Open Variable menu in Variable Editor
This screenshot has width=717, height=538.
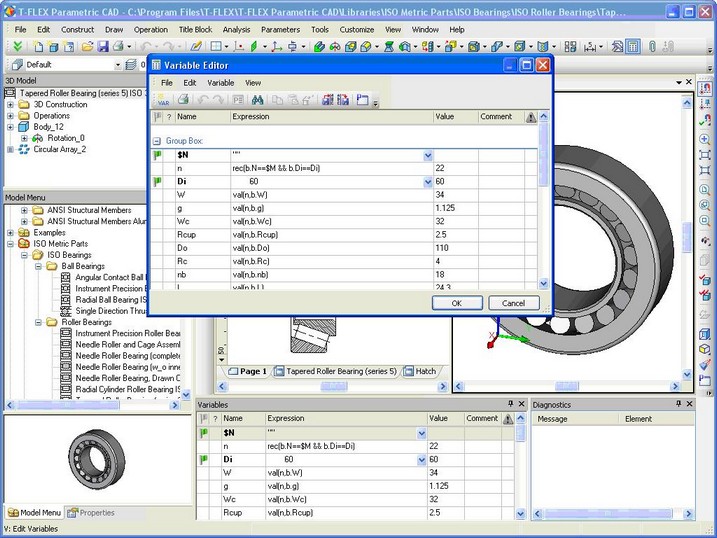click(220, 83)
